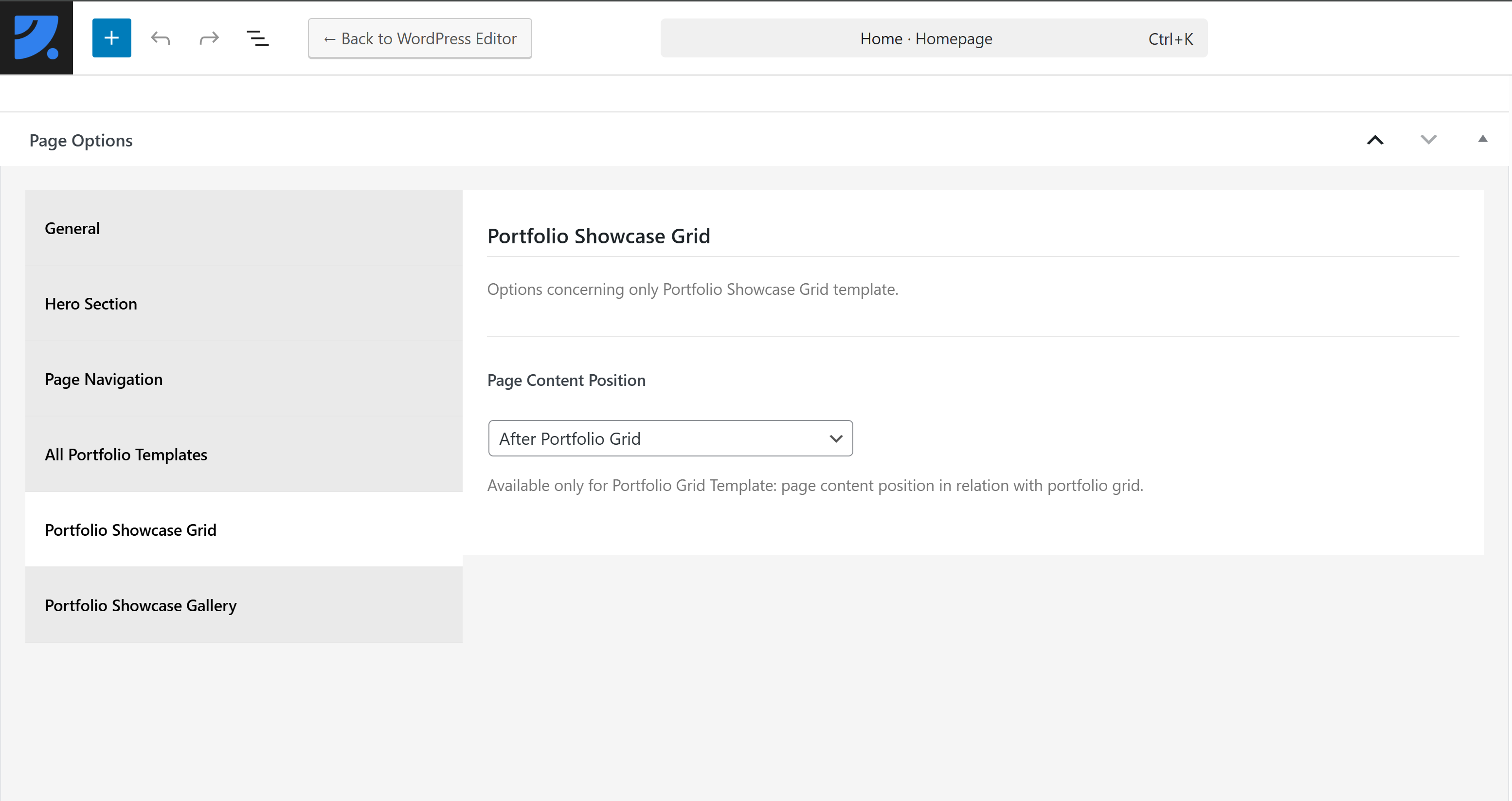Open the Home · Homepage command palette bar
The image size is (1512, 801).
coord(934,38)
